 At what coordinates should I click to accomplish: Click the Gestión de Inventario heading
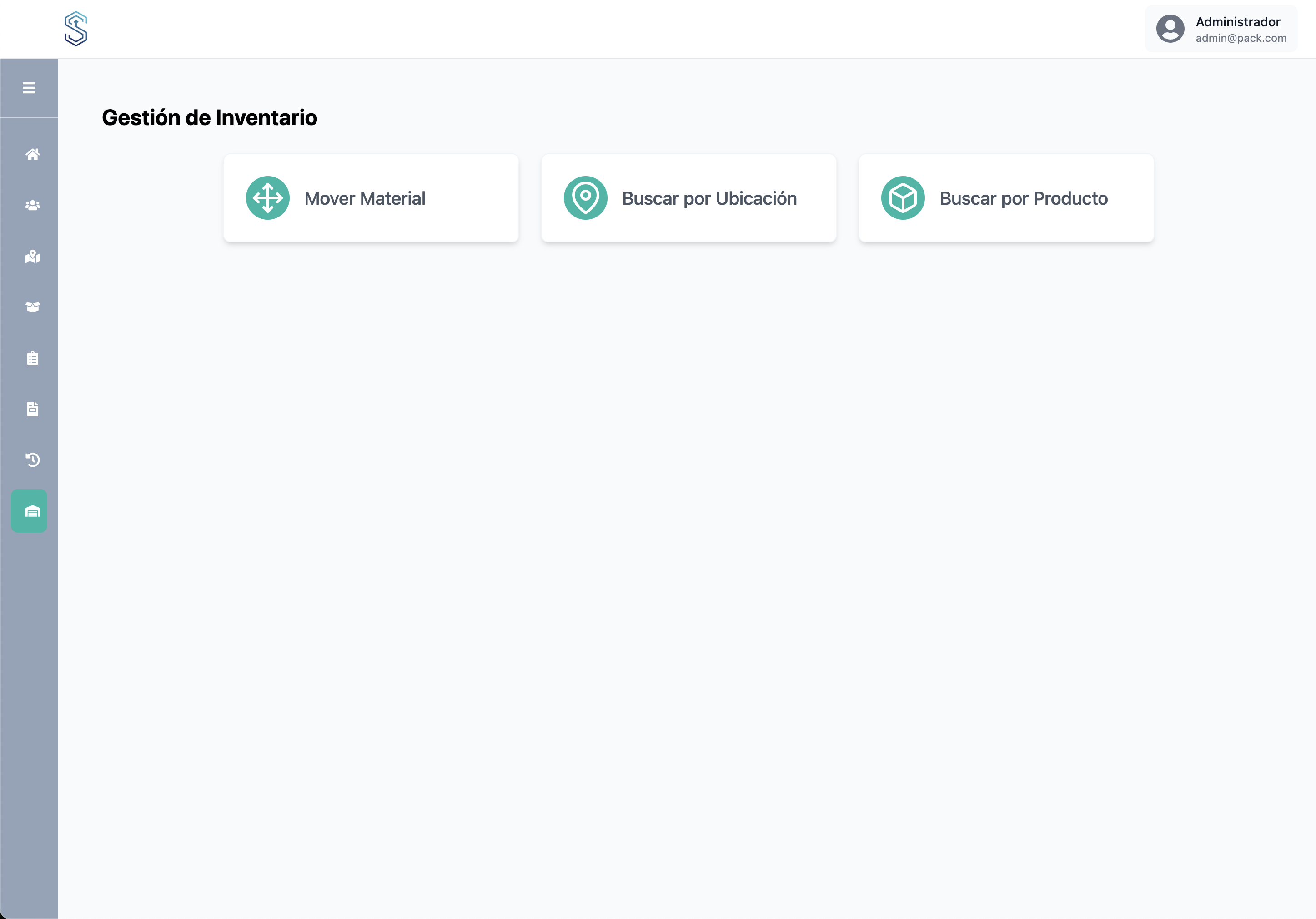click(x=209, y=117)
